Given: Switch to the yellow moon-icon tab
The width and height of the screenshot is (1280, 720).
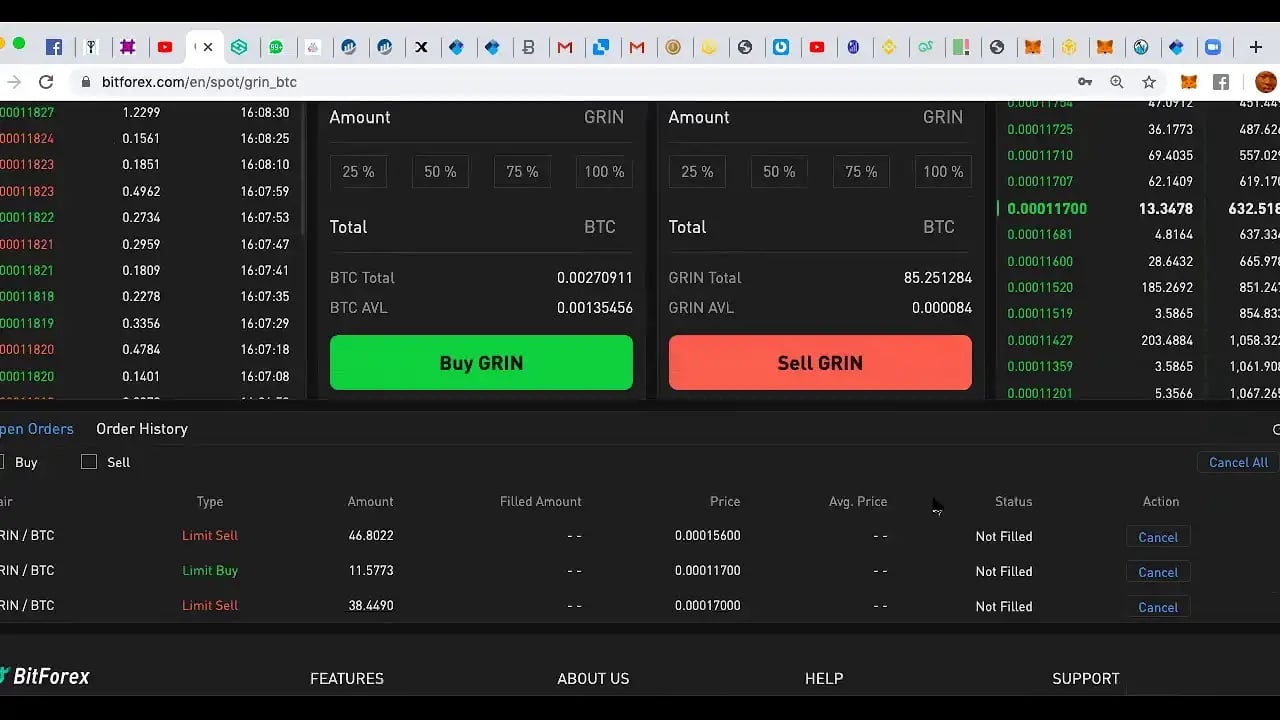Looking at the screenshot, I should 709,47.
